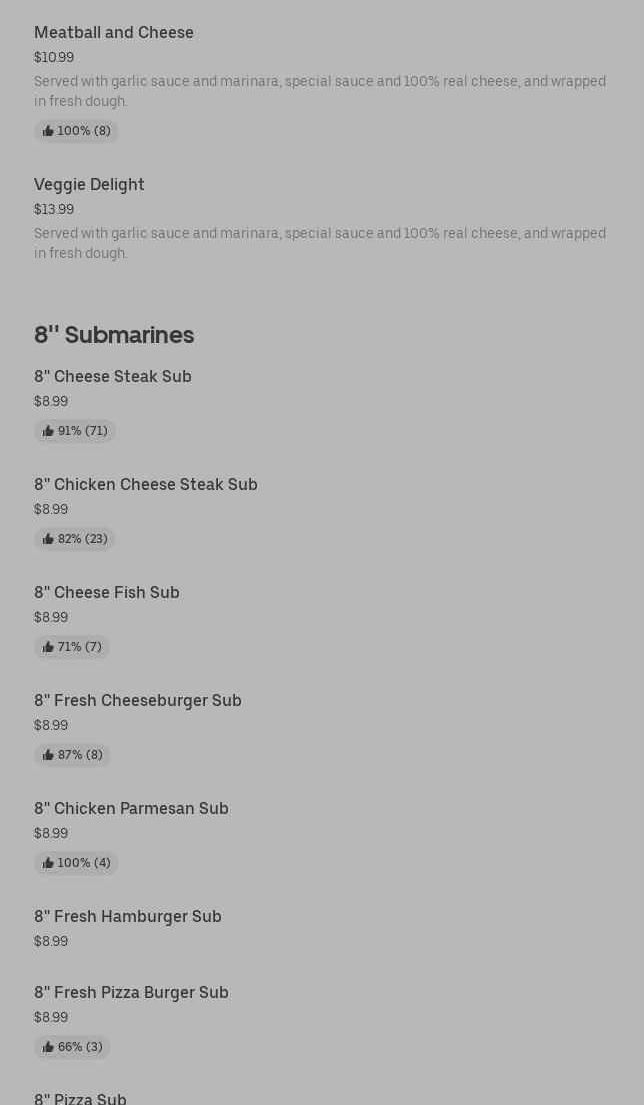Click thumbs-up icon under 8" Fresh Pizza Burger Sub
644x1105 pixels.
point(48,1047)
